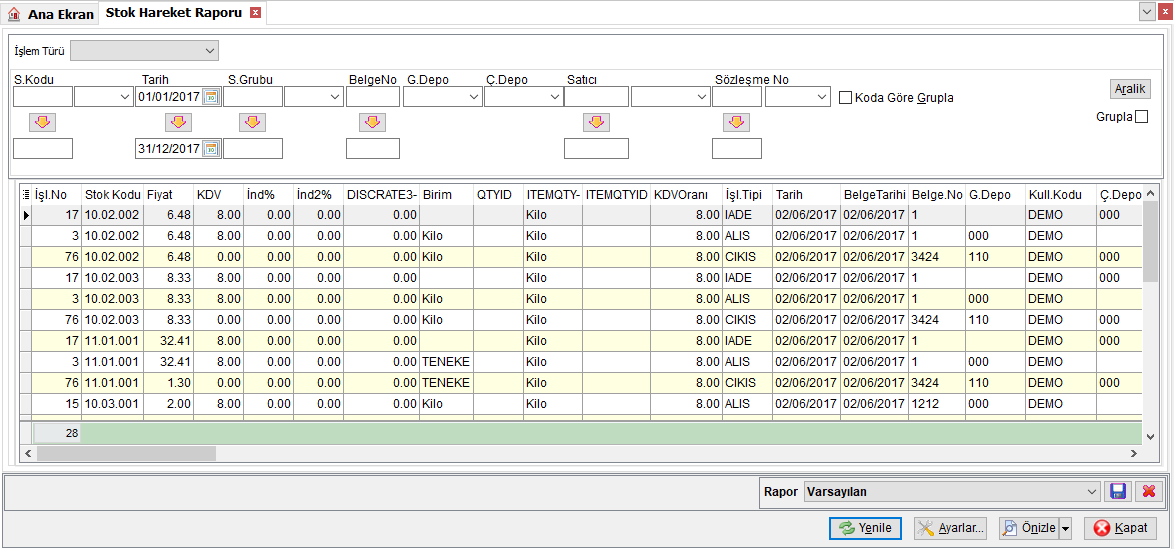
Task: Click the ITEMQTYID column header
Action: point(616,195)
